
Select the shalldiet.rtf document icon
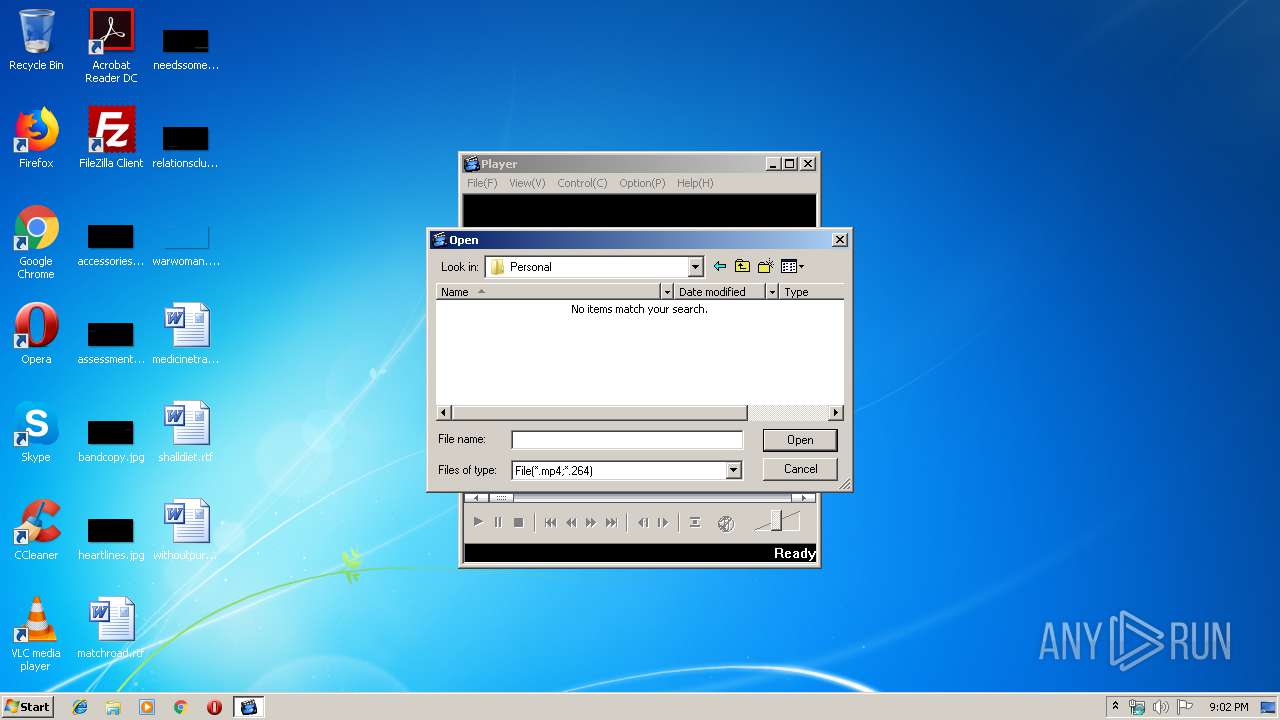coord(186,432)
